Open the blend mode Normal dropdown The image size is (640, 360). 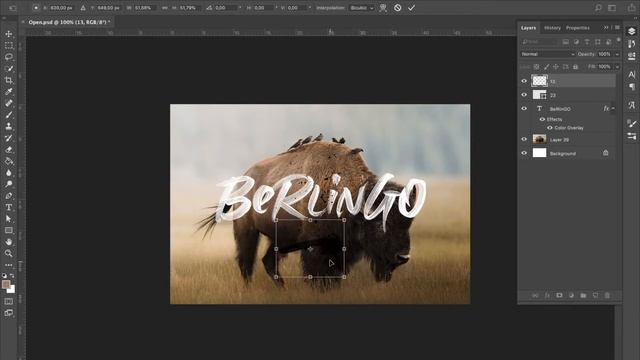coord(547,54)
